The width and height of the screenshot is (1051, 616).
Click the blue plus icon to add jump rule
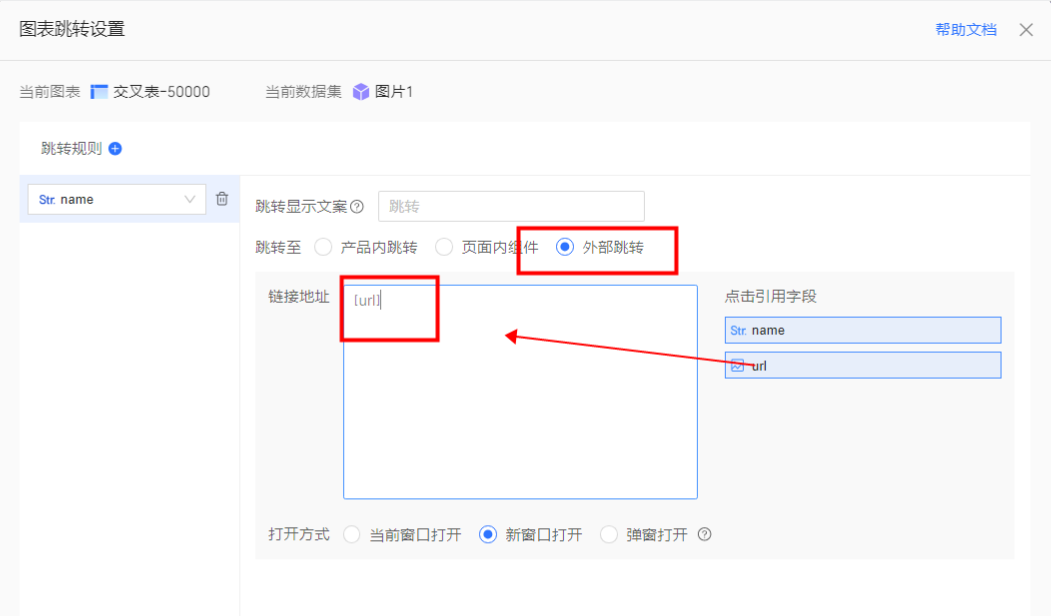[x=115, y=149]
